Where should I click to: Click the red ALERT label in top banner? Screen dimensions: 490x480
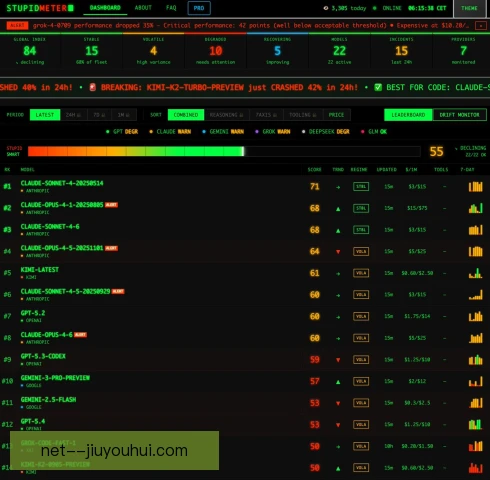[x=17, y=25]
